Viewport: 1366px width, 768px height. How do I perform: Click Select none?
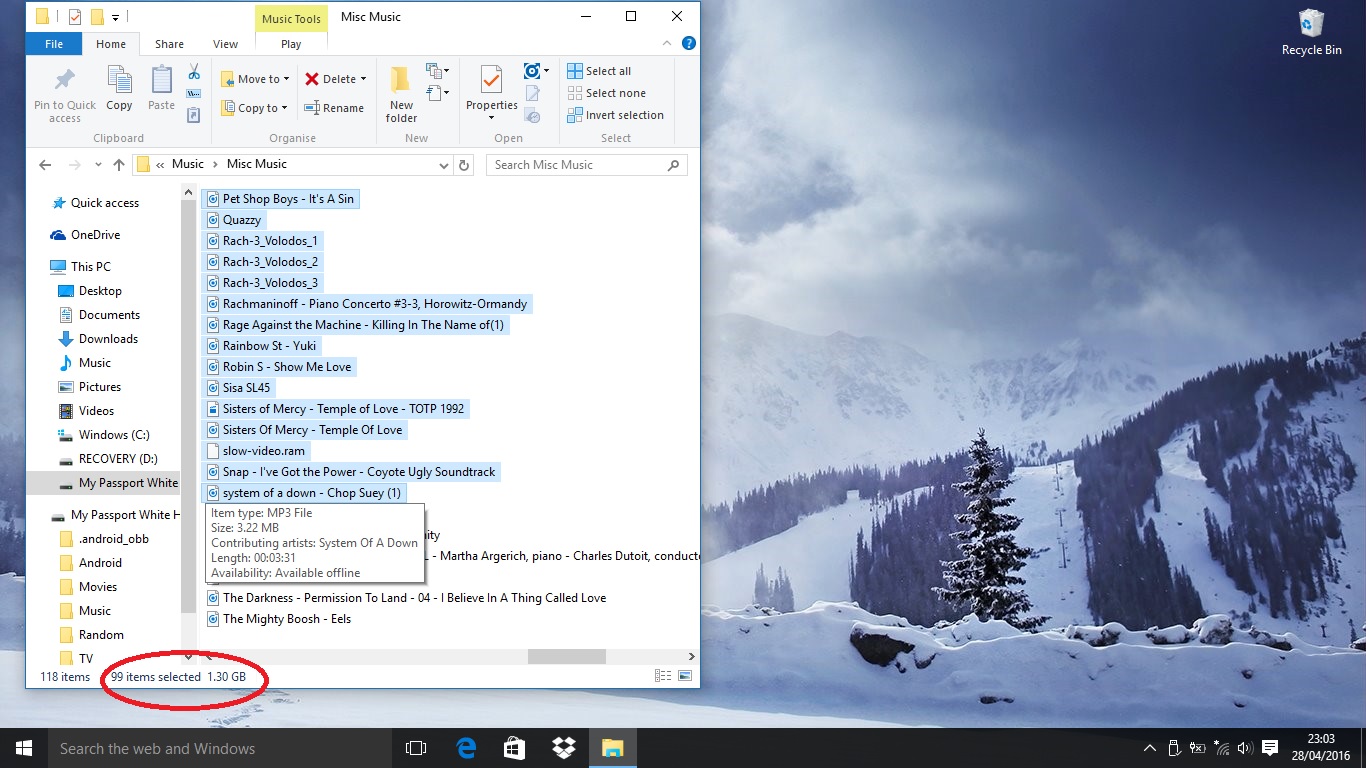click(x=606, y=93)
